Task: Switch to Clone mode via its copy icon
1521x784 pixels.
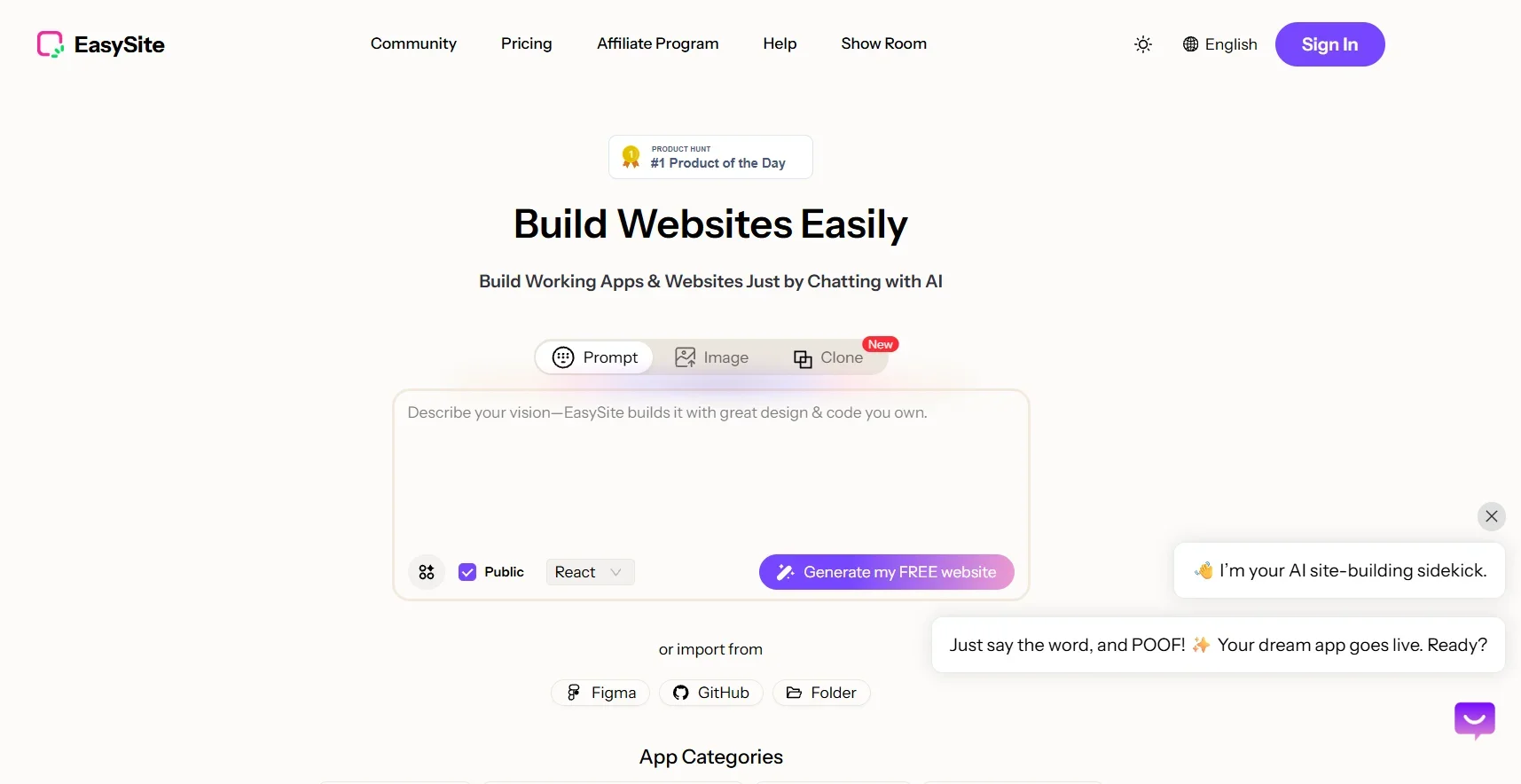Action: tap(803, 358)
